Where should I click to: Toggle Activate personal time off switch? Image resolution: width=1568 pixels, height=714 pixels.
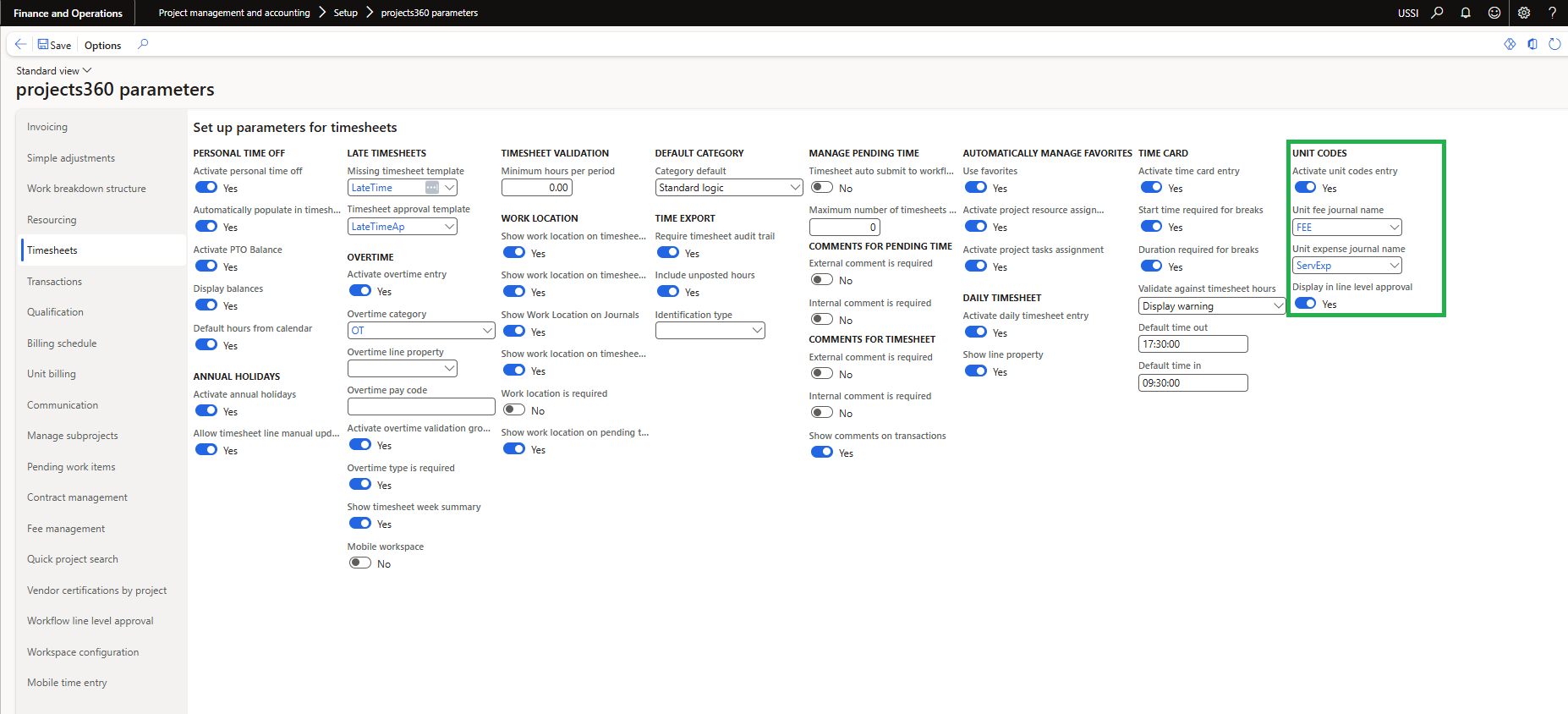click(x=206, y=188)
